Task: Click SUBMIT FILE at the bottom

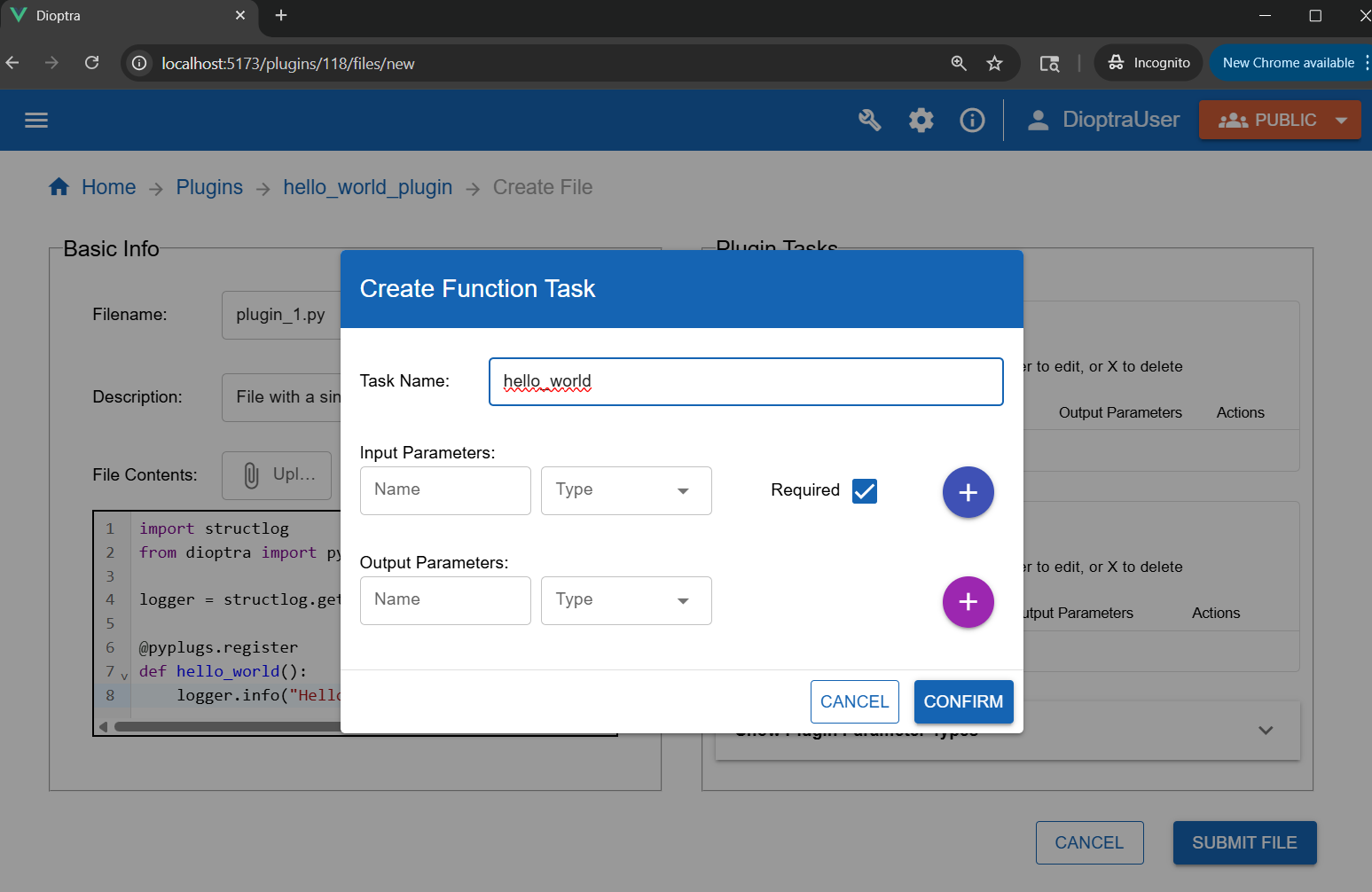Action: point(1244,842)
